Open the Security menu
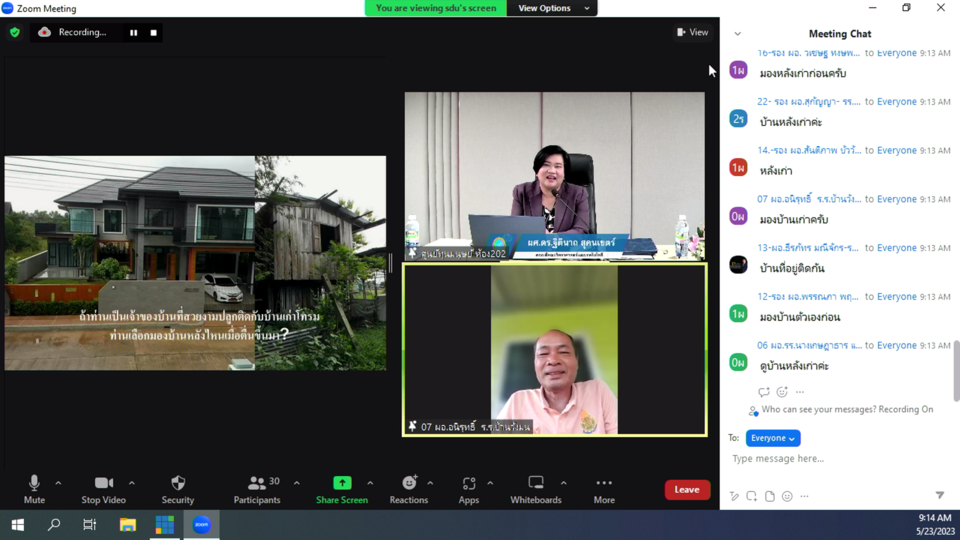The image size is (960, 540). pyautogui.click(x=178, y=489)
